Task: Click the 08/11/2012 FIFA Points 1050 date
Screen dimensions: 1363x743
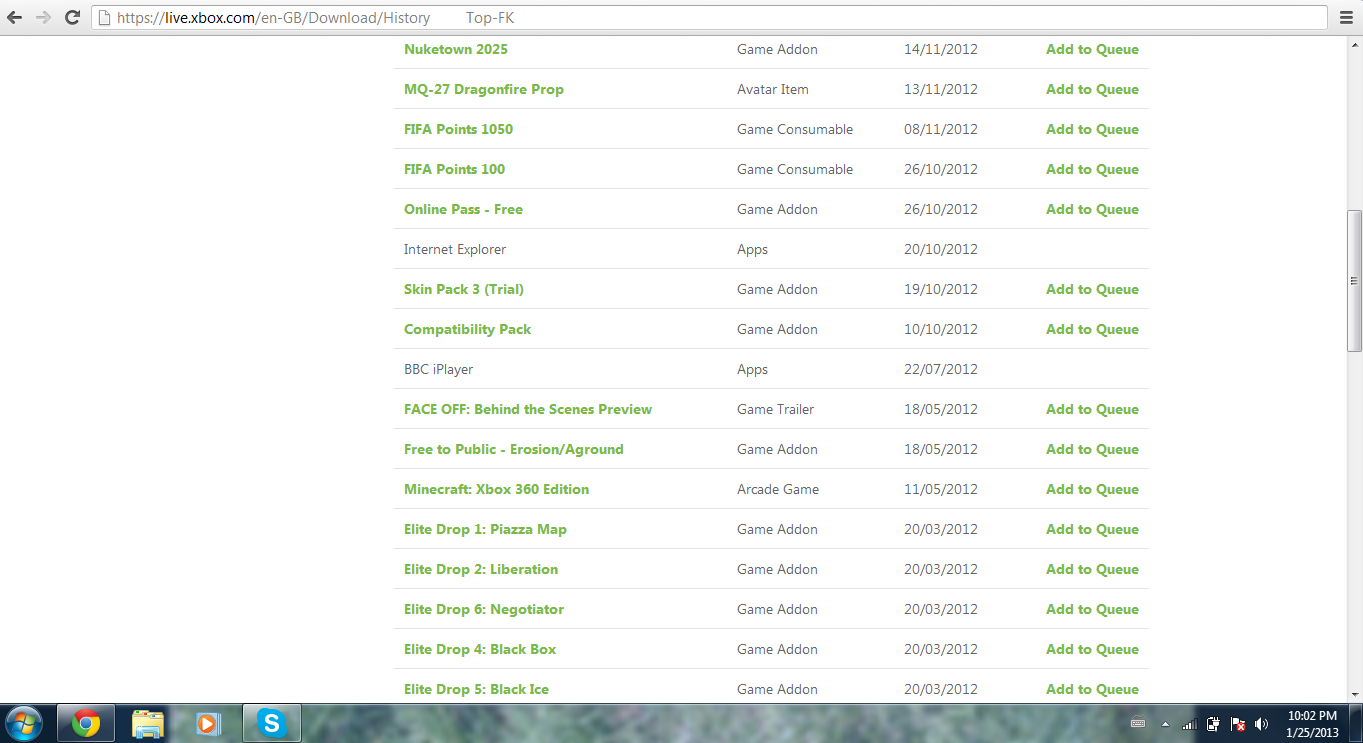Action: point(941,129)
